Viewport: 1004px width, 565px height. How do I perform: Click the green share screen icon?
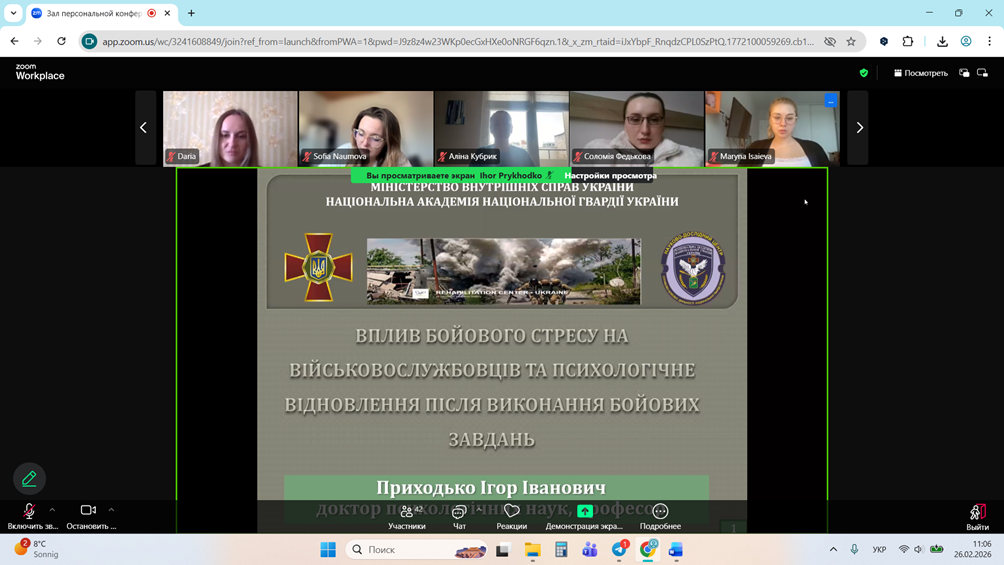[x=584, y=511]
